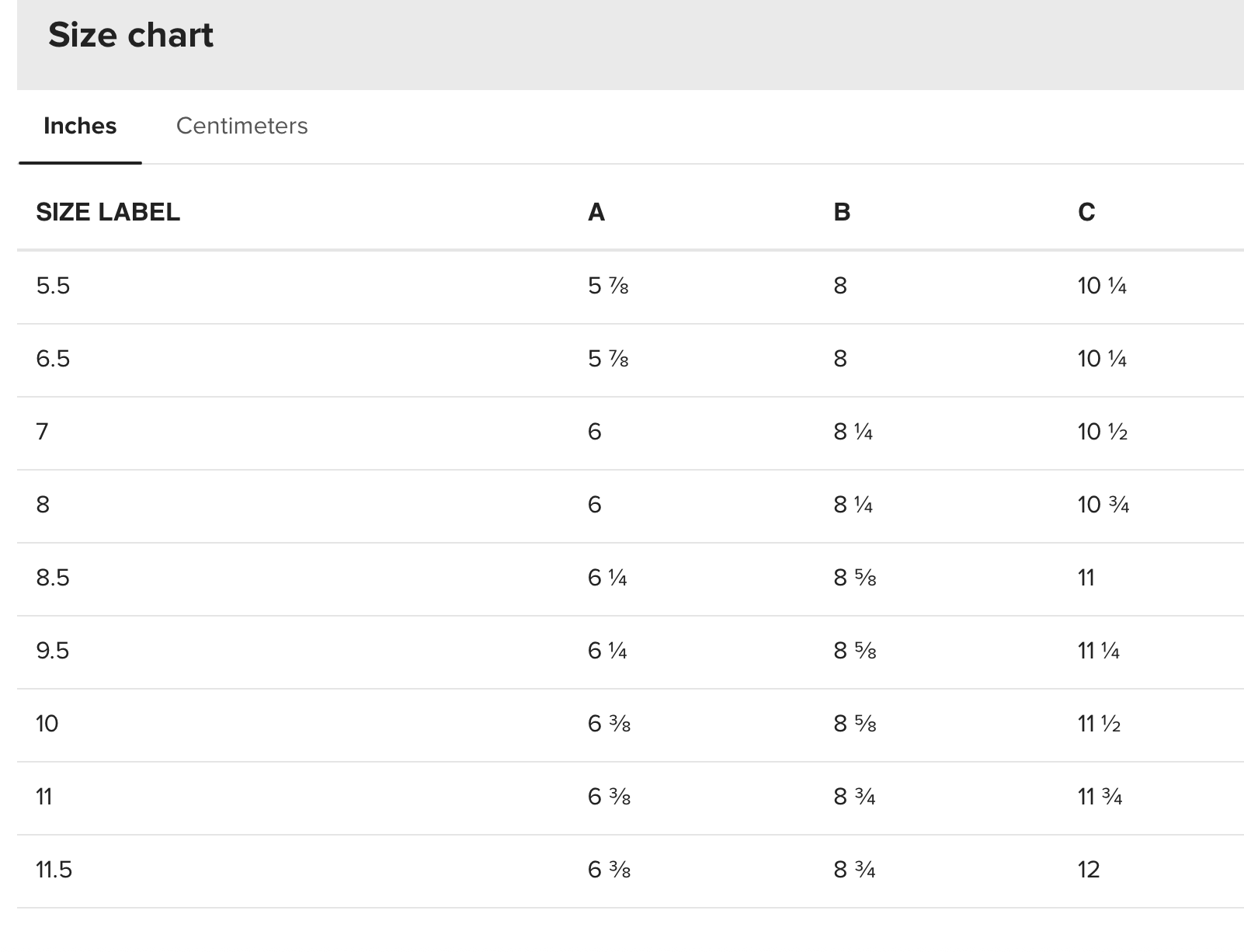This screenshot has width=1244, height=952.
Task: Click column header C
Action: [1086, 212]
